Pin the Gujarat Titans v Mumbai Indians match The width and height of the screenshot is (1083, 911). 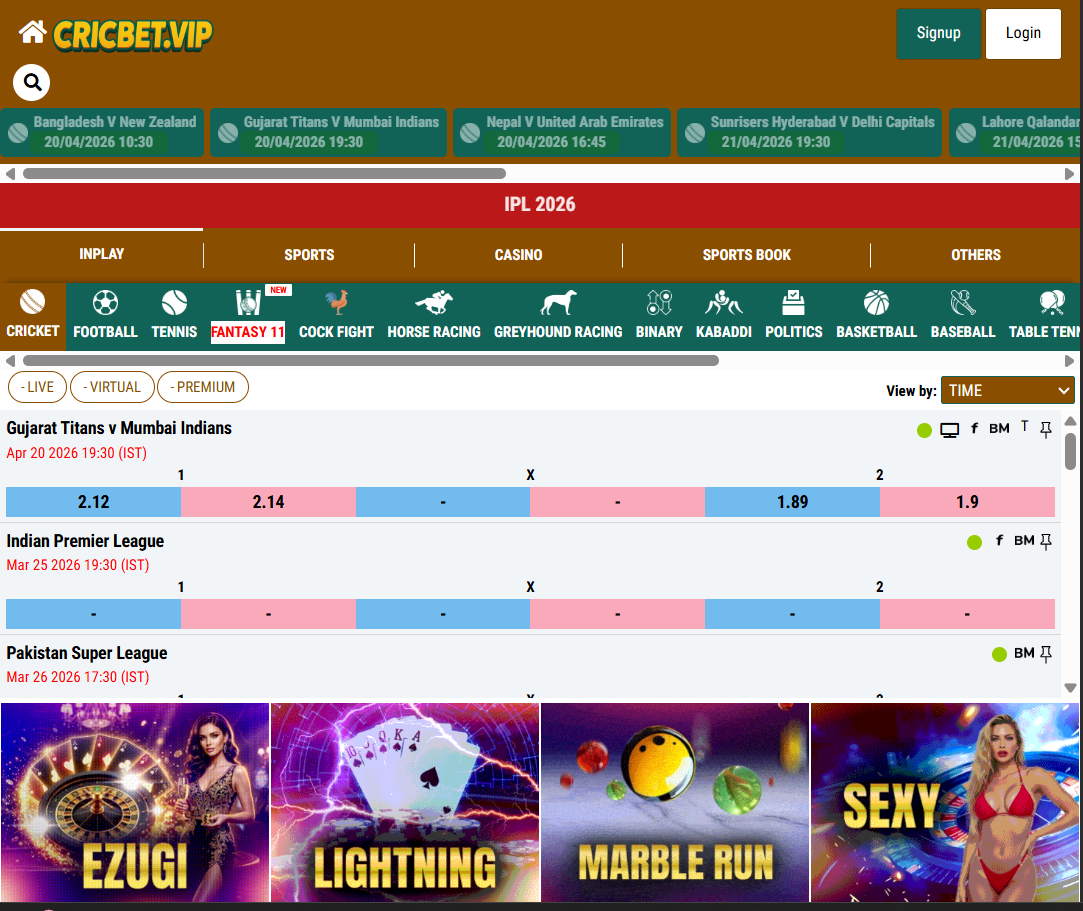pos(1046,430)
